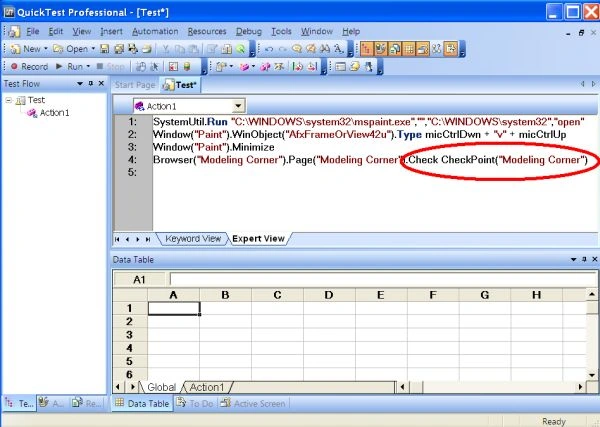This screenshot has height=427, width=600.
Task: Click the Undo arrow icon
Action: (x=269, y=49)
